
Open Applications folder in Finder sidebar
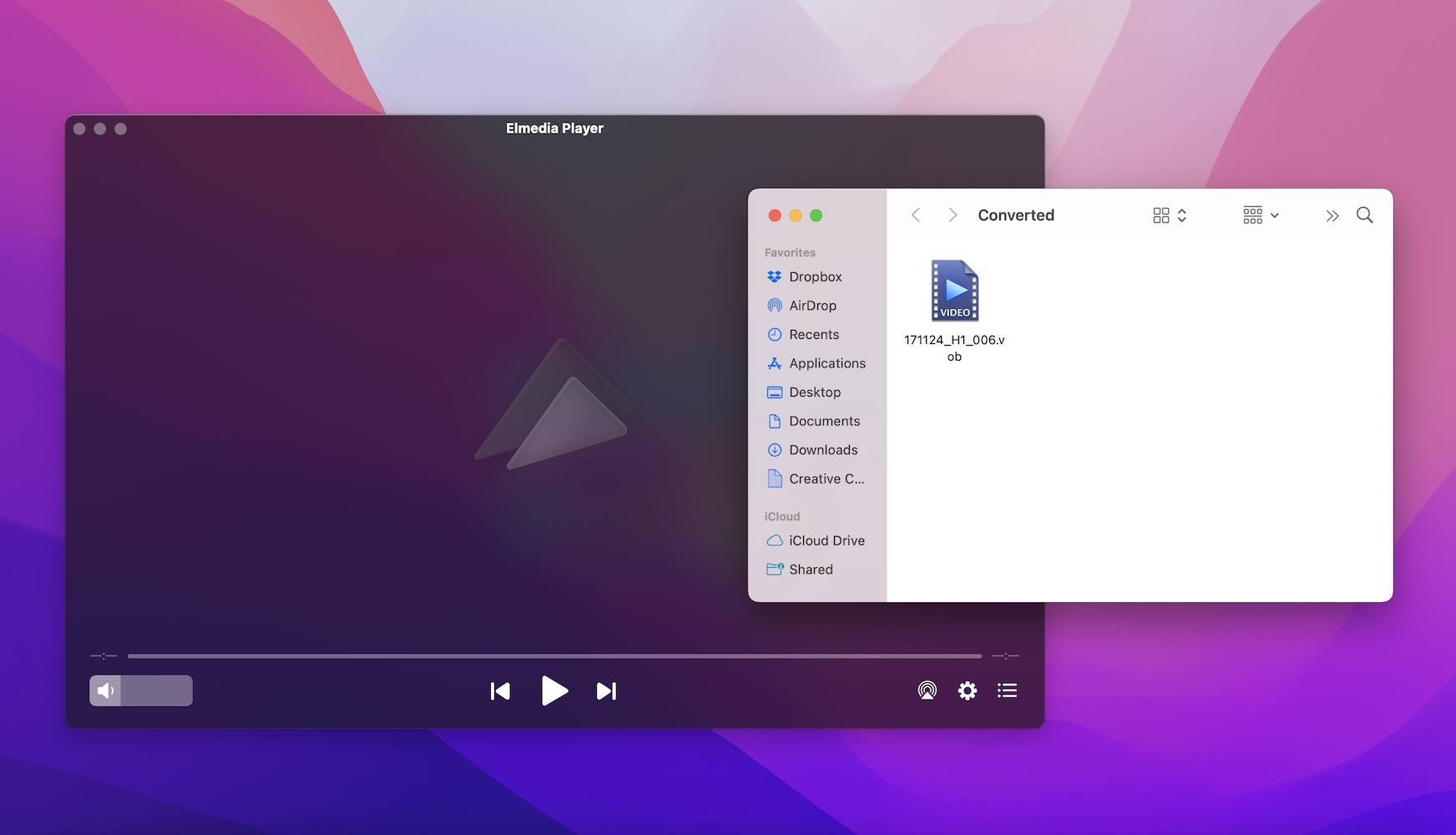tap(816, 363)
